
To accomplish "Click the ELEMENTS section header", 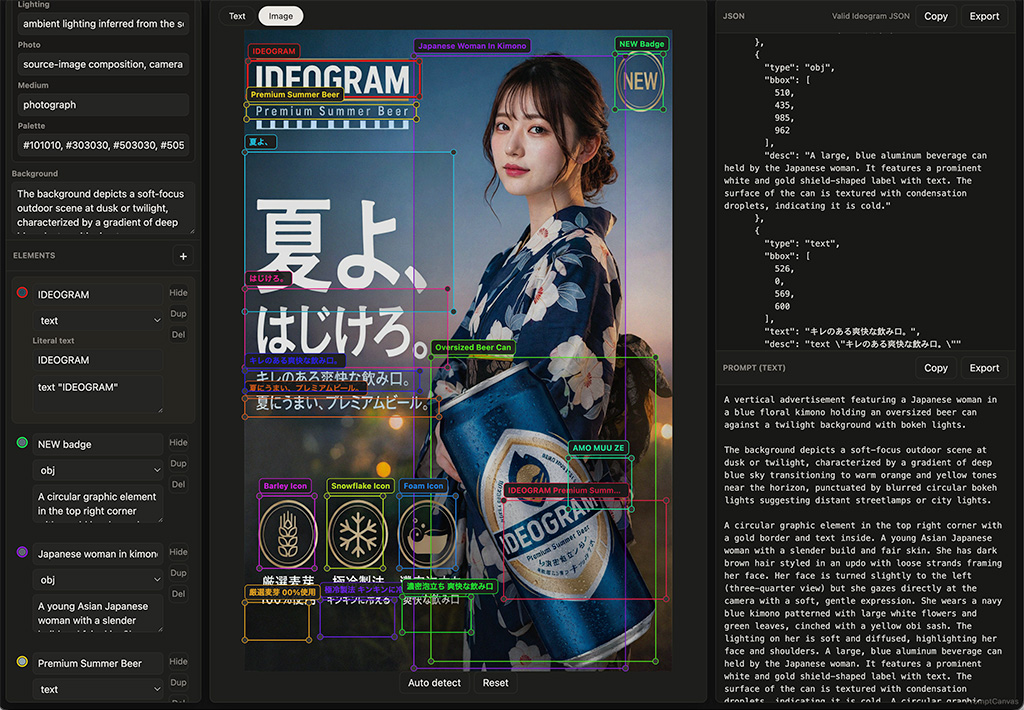I will pyautogui.click(x=34, y=255).
